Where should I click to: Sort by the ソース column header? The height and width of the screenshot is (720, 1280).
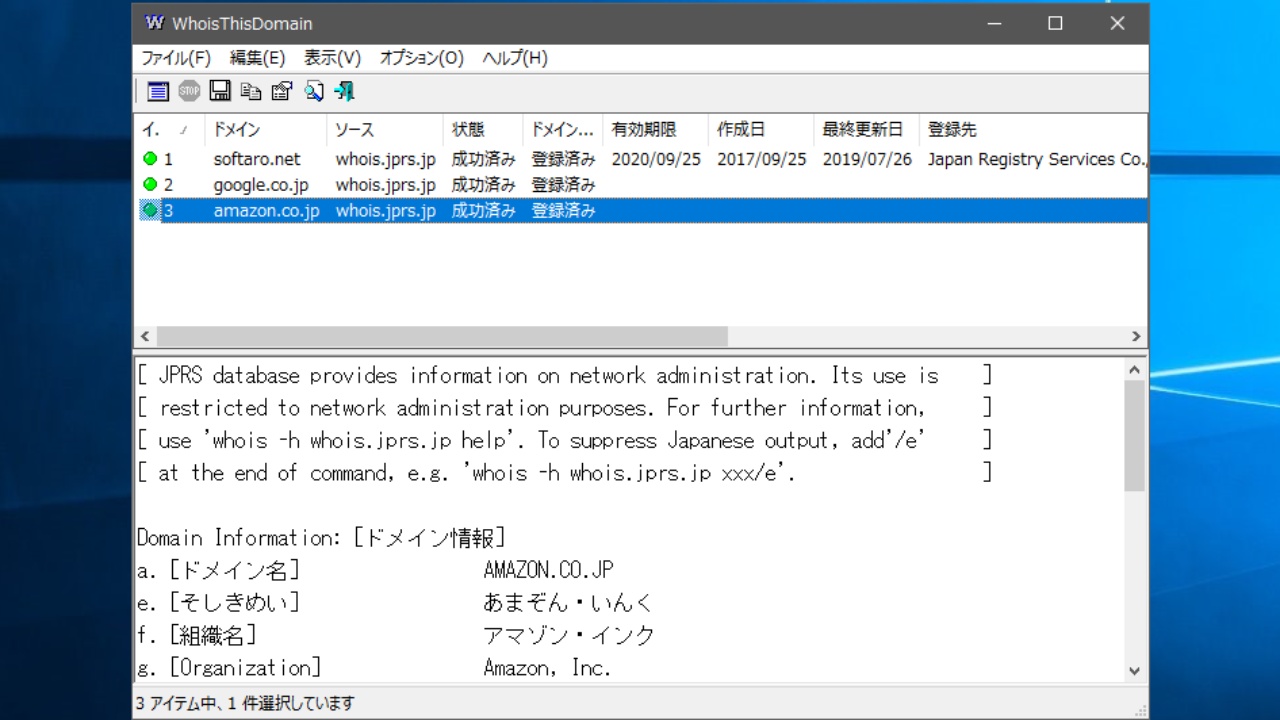click(385, 129)
